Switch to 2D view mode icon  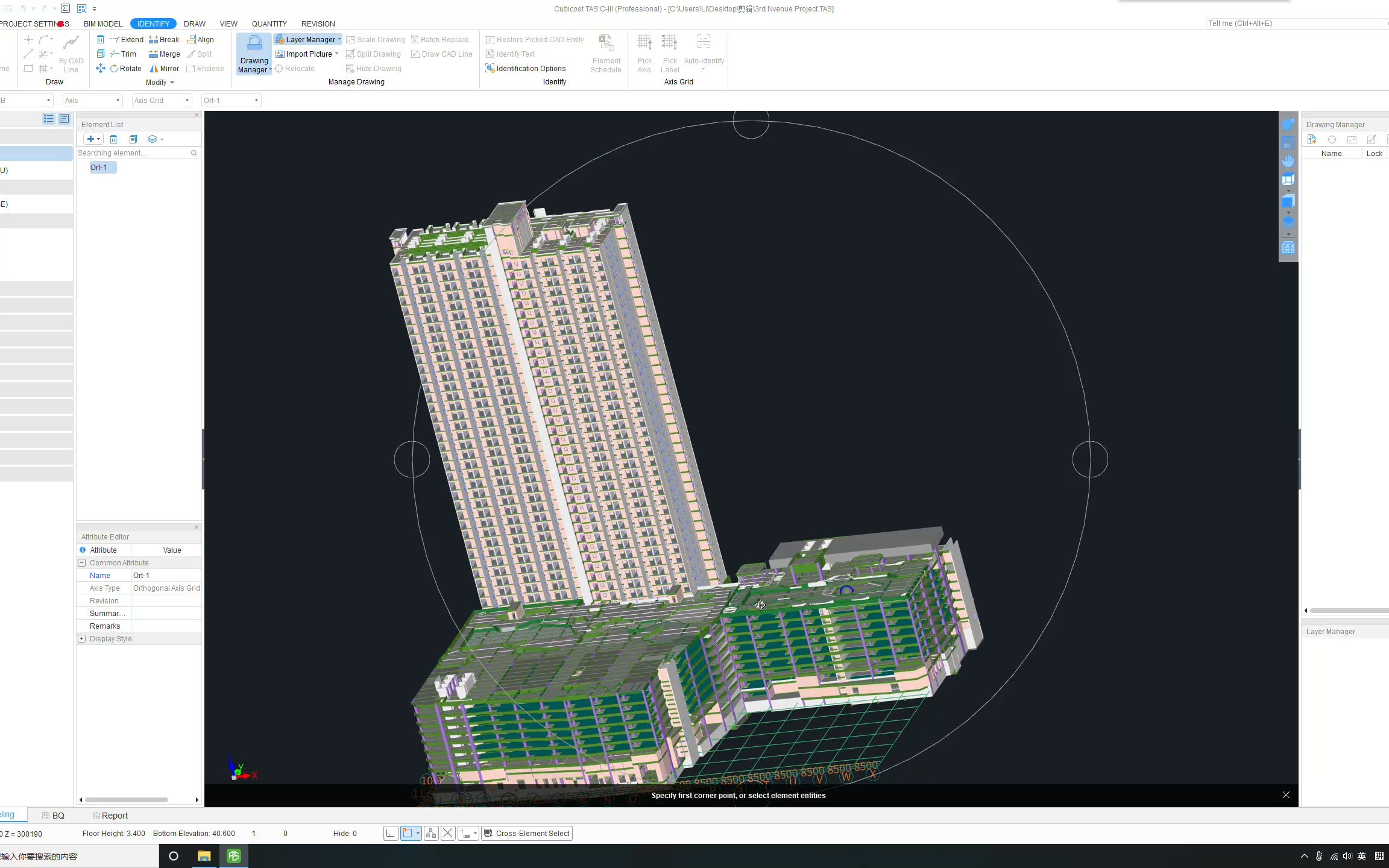click(x=1288, y=143)
